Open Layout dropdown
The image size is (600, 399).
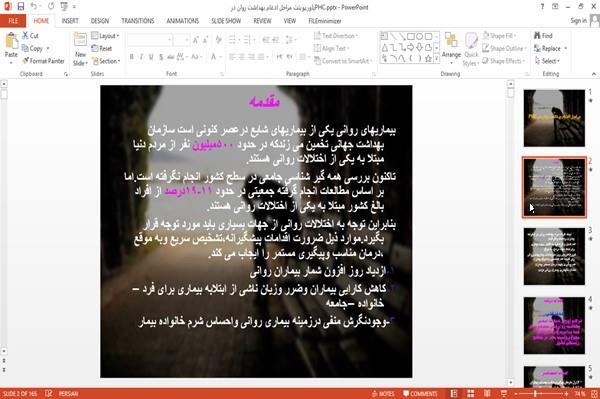tap(105, 36)
